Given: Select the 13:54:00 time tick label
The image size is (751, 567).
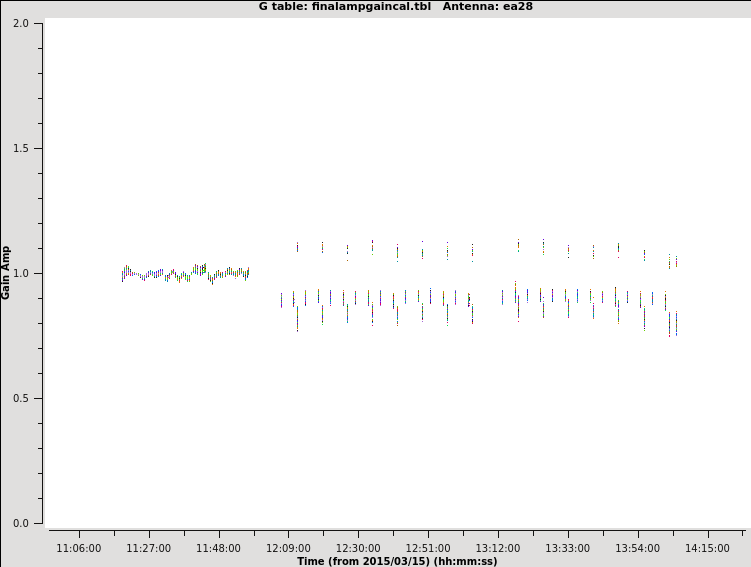Looking at the screenshot, I should tap(638, 548).
